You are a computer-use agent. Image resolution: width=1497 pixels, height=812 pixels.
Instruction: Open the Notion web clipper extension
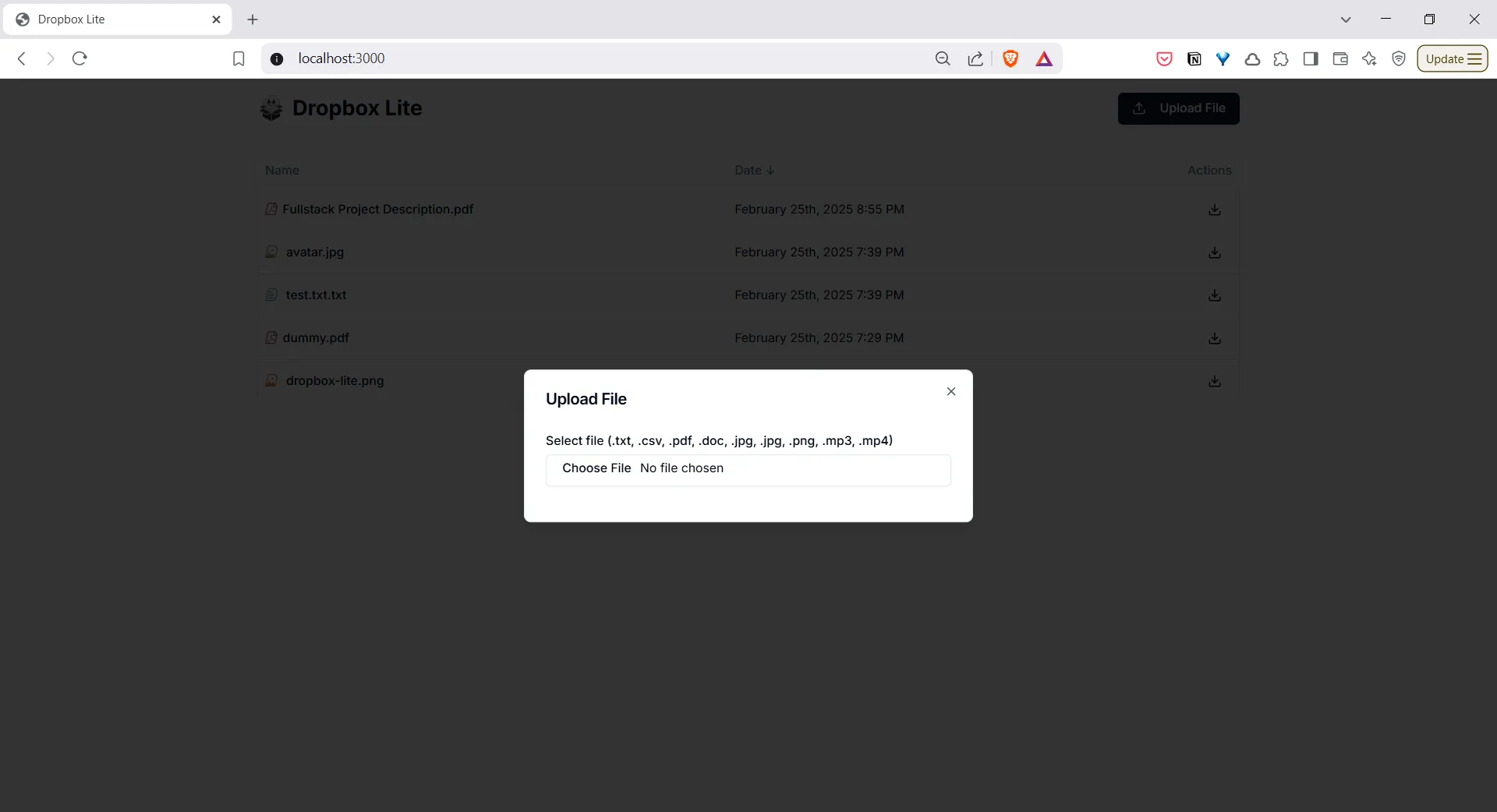[1194, 58]
